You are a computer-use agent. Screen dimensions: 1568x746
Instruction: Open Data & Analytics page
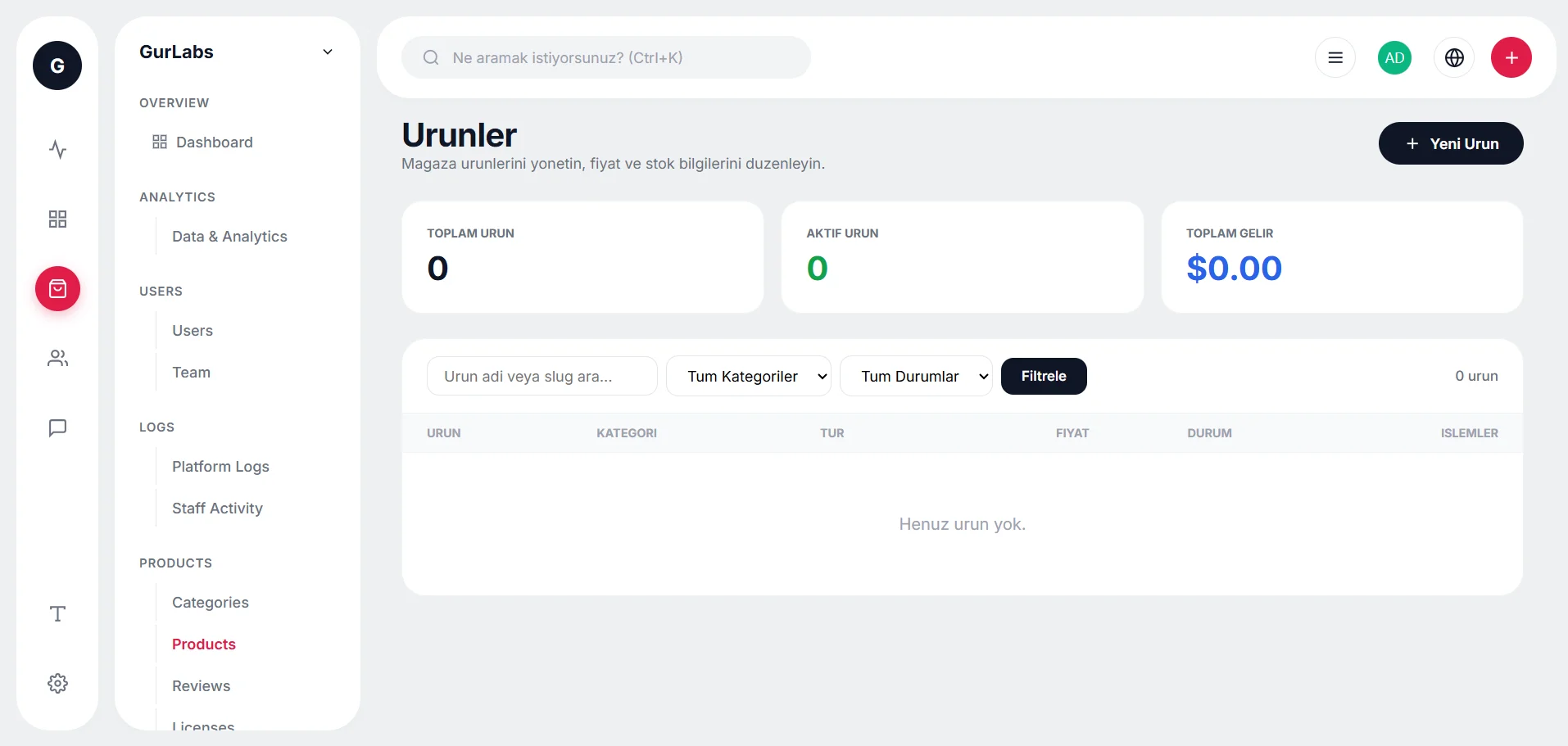tap(229, 236)
